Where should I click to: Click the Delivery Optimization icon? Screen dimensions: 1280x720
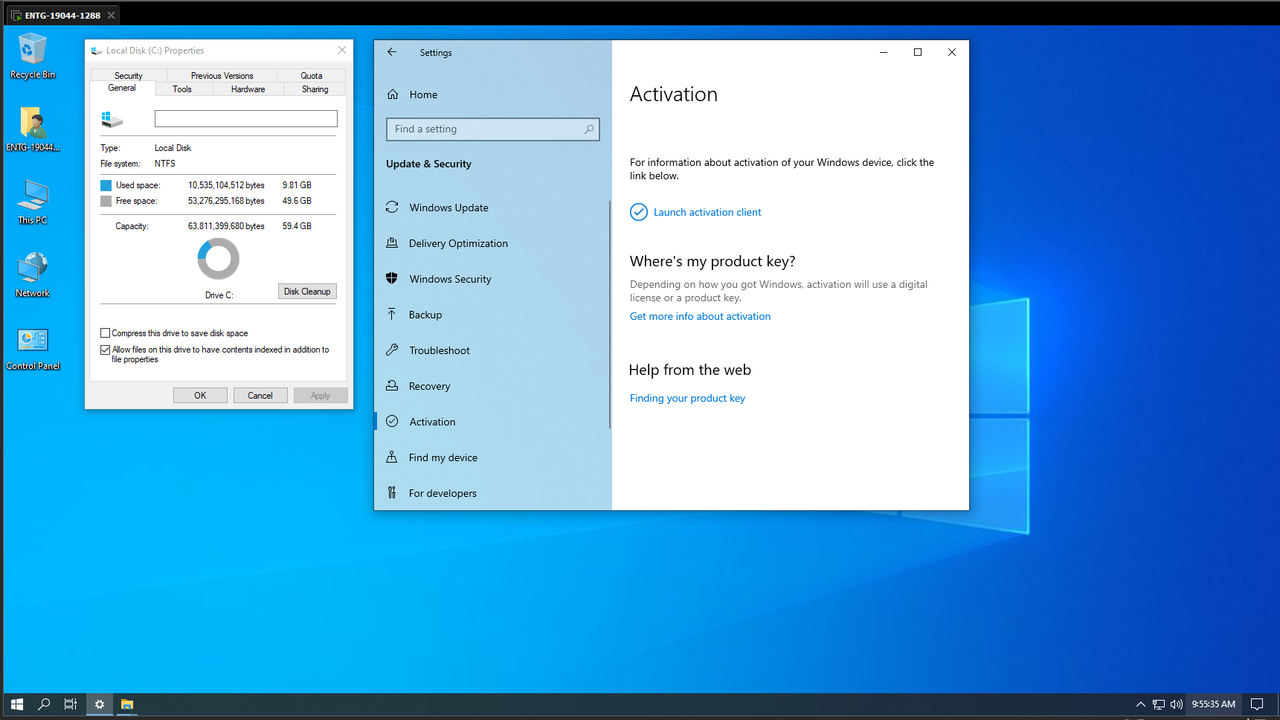coord(392,243)
